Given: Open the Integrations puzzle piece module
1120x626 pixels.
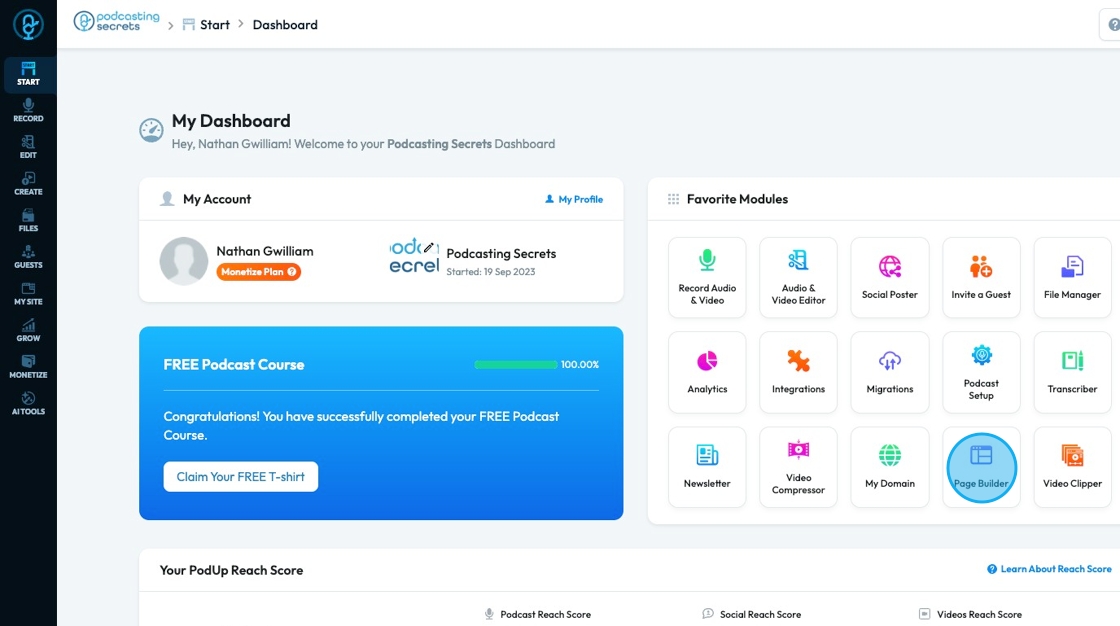Looking at the screenshot, I should pyautogui.click(x=798, y=372).
